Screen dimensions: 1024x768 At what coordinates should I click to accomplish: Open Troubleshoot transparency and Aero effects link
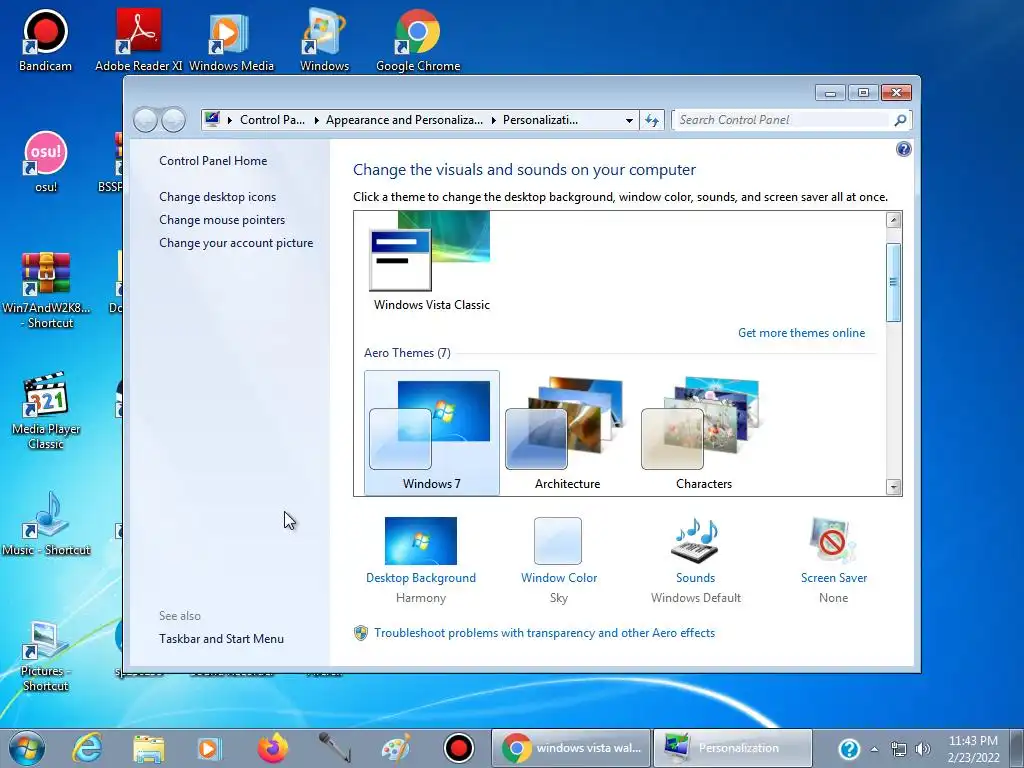[545, 633]
